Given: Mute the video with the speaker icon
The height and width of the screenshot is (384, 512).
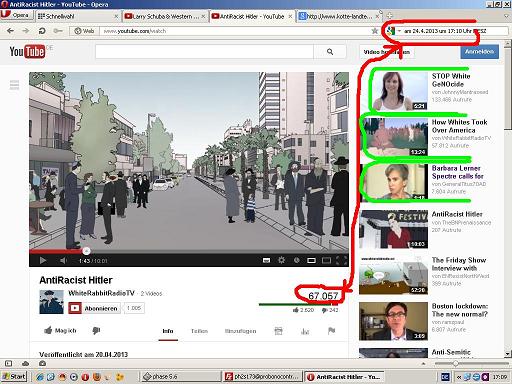Looking at the screenshot, I should 63,260.
